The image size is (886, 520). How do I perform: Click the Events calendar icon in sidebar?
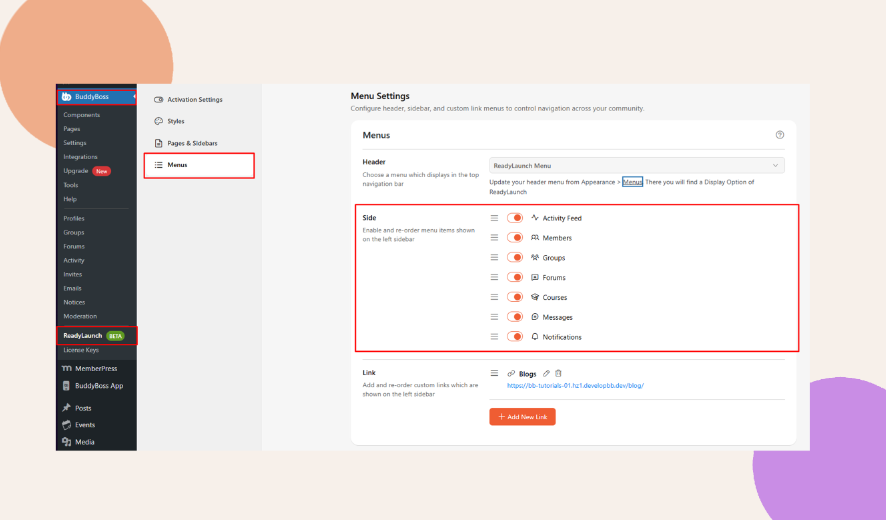66,425
